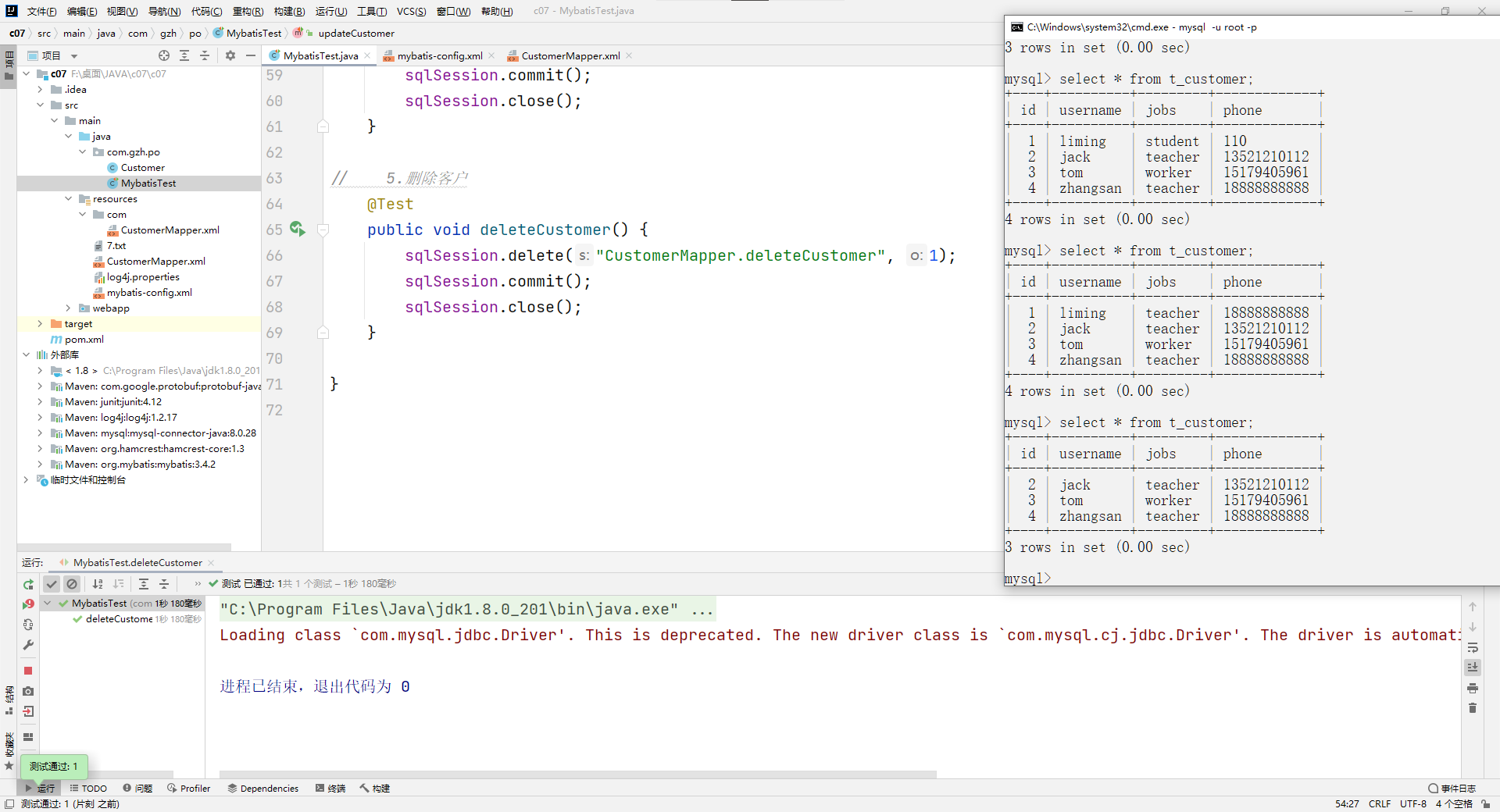
Task: Click the exit/import tests icon
Action: click(28, 711)
